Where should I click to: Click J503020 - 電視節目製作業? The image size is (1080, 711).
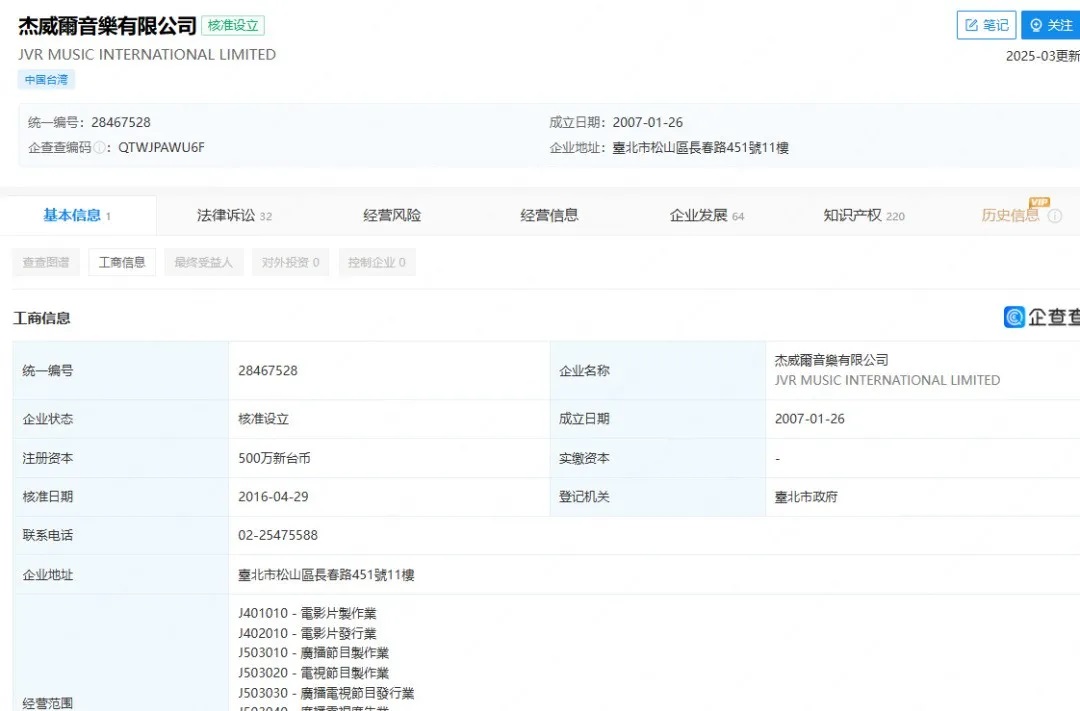[313, 673]
